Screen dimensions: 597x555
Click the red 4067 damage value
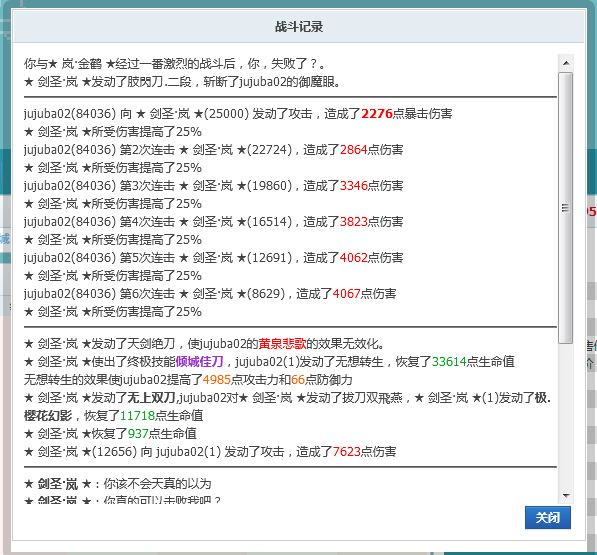346,293
